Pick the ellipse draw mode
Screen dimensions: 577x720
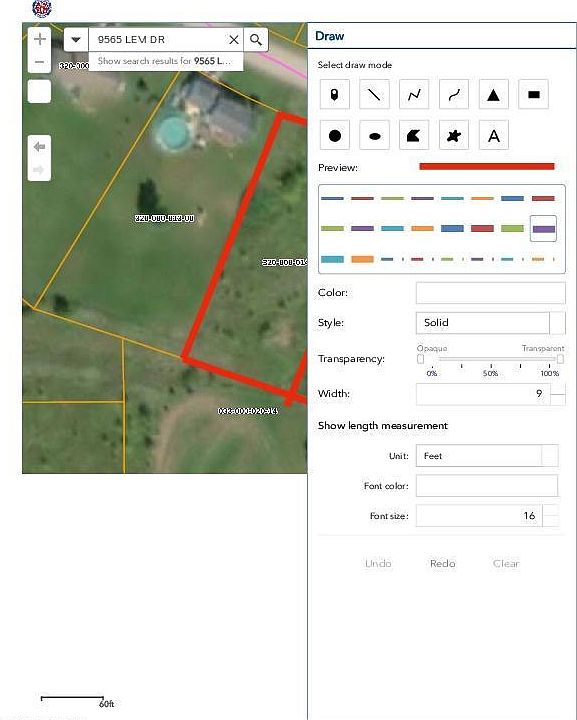pos(374,135)
